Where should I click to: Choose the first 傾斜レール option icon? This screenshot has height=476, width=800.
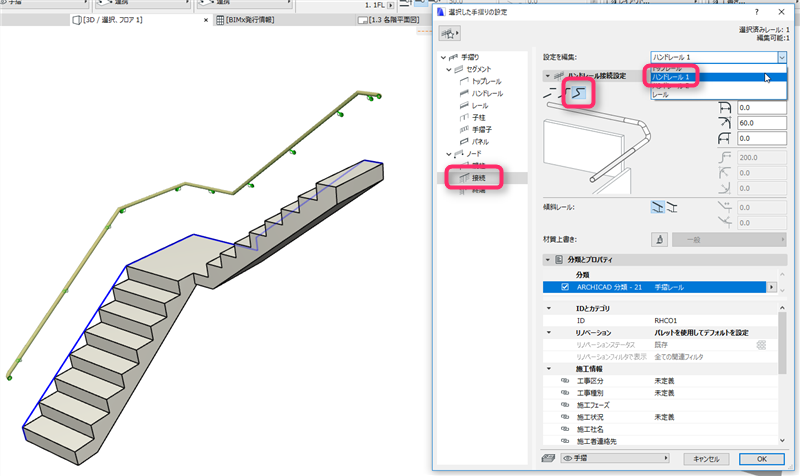(658, 207)
